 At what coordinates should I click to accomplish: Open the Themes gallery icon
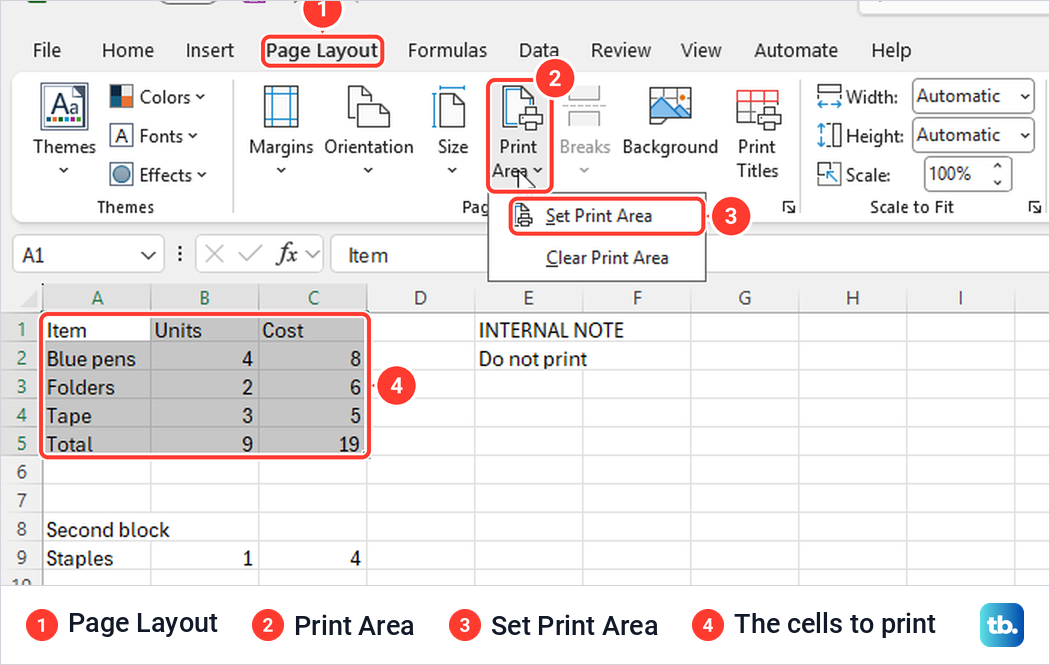click(x=64, y=106)
